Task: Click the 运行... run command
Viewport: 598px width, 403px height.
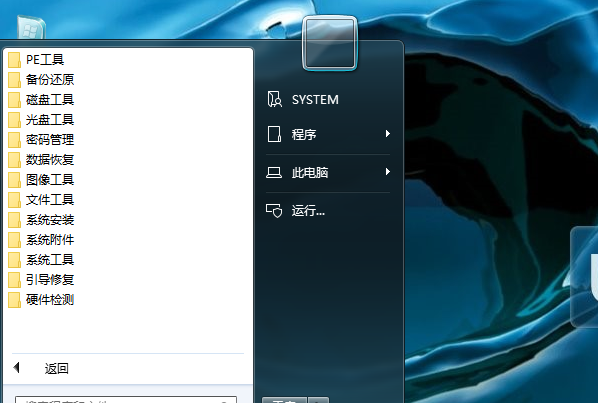Action: coord(308,210)
